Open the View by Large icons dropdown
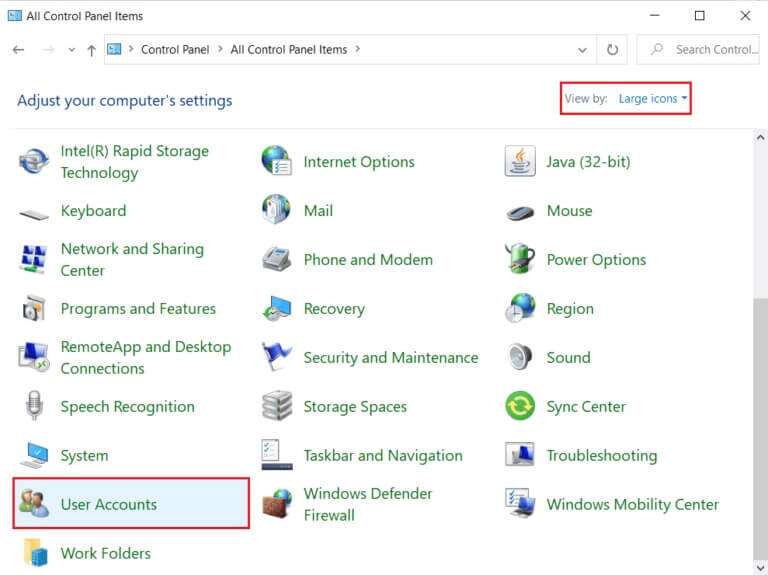This screenshot has width=768, height=575. [652, 98]
